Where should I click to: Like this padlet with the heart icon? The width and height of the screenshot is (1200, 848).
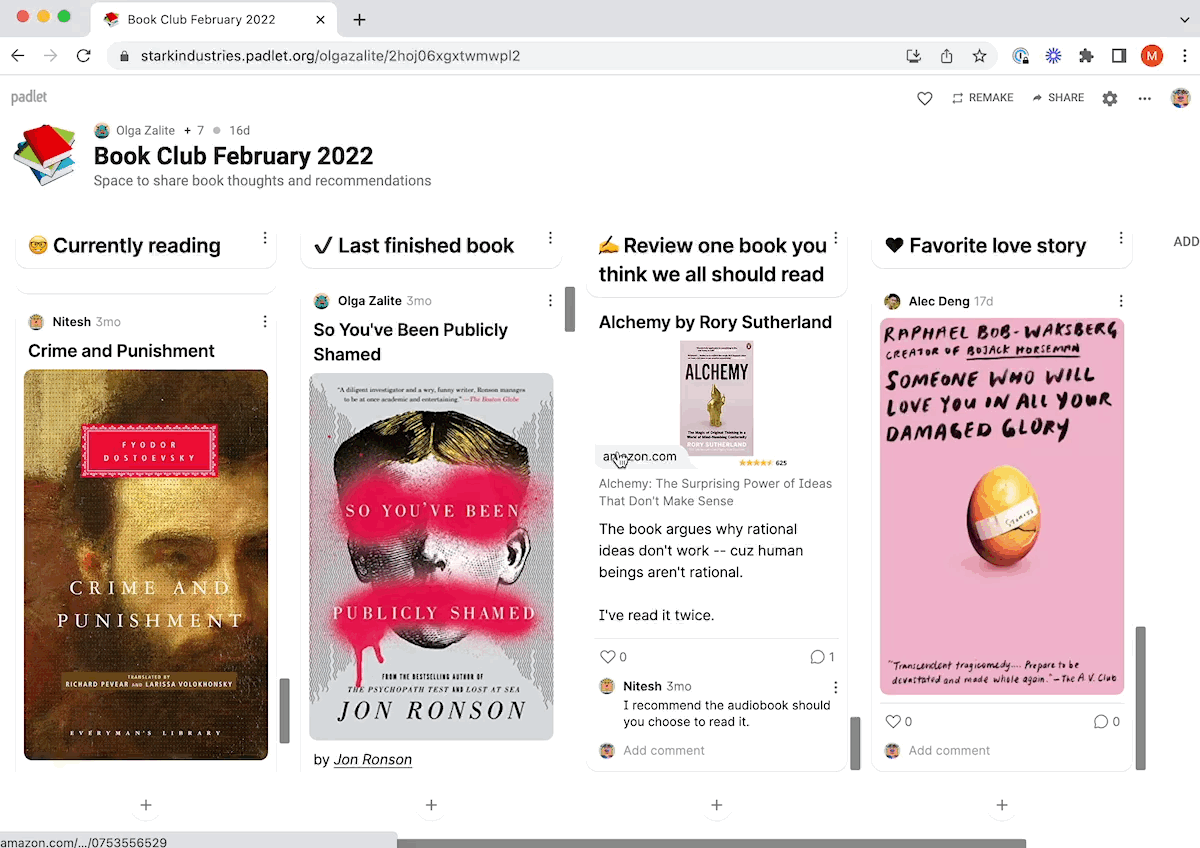pyautogui.click(x=925, y=98)
